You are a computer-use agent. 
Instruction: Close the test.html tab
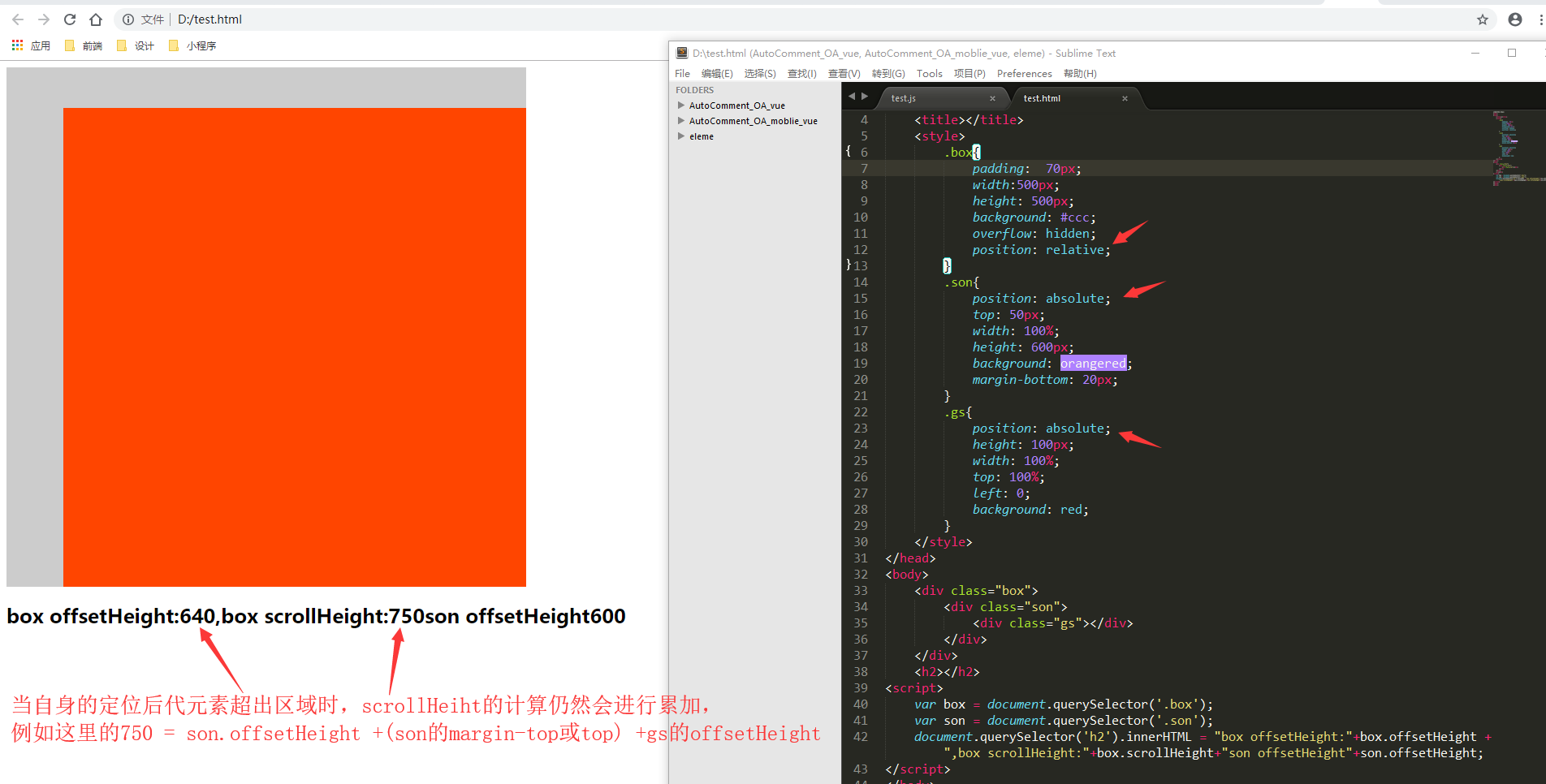click(x=1125, y=98)
